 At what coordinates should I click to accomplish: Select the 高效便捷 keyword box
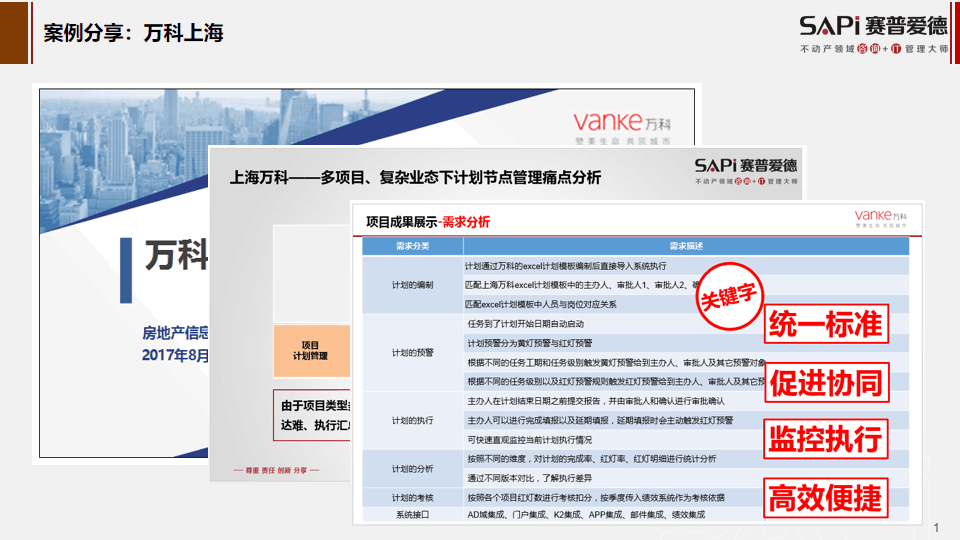click(826, 497)
